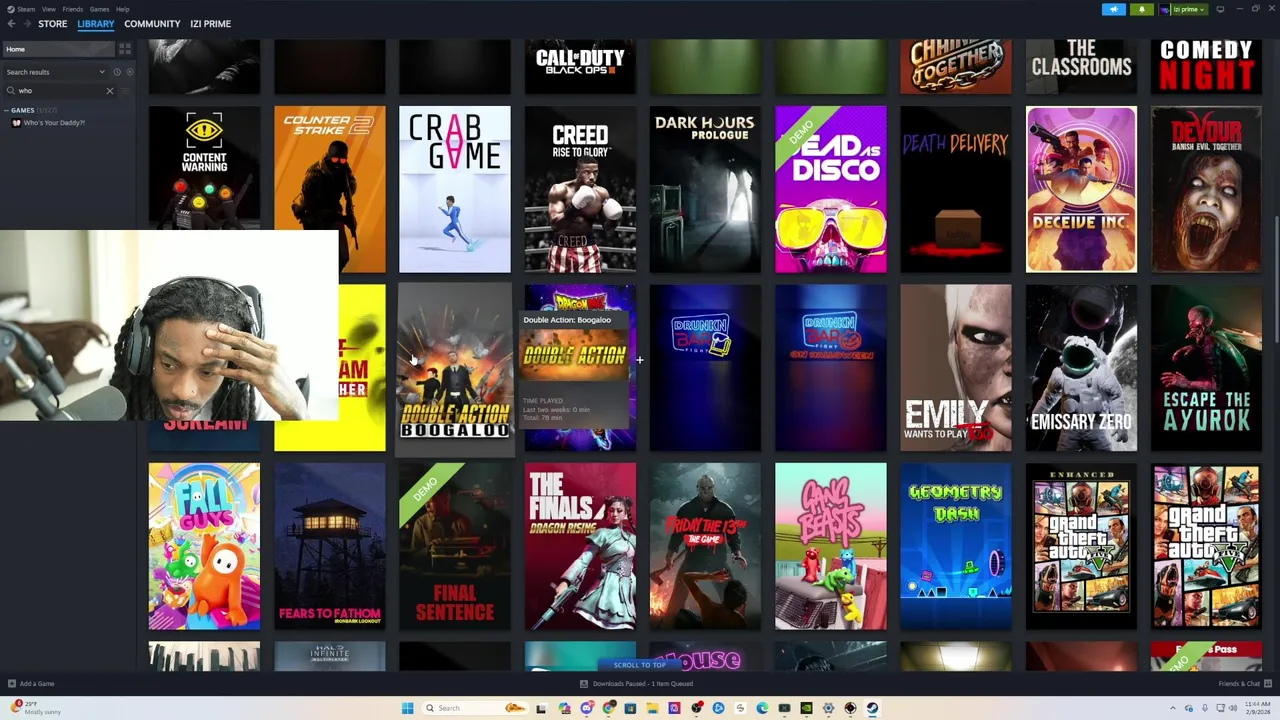Open Escape the Ayuwoki tile
The width and height of the screenshot is (1280, 720).
(1206, 367)
